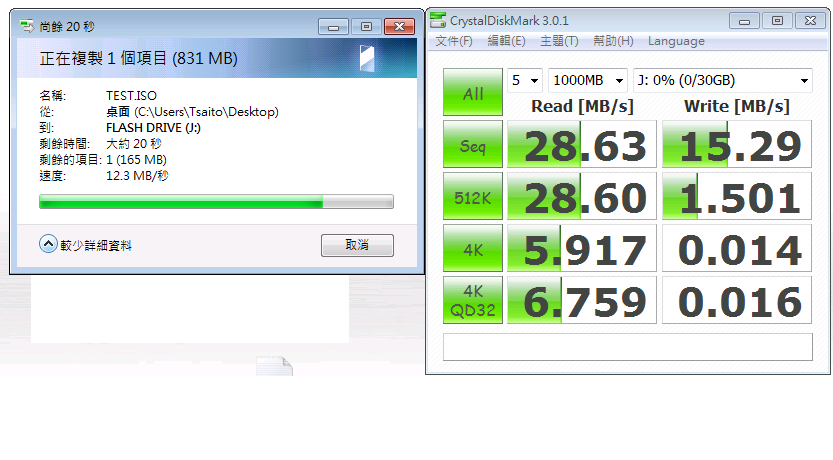Start the 4K QD32 benchmark test
Image resolution: width=833 pixels, height=460 pixels.
coord(473,300)
